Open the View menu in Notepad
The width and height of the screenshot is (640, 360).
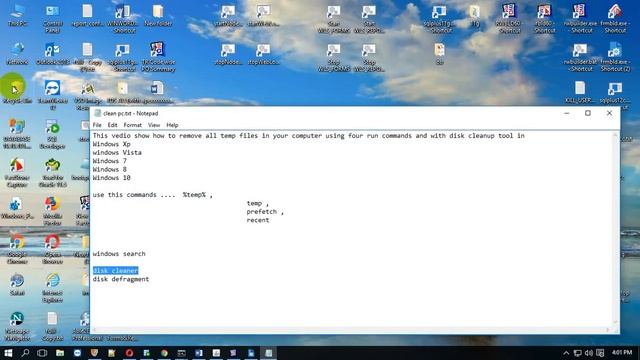tap(154, 125)
